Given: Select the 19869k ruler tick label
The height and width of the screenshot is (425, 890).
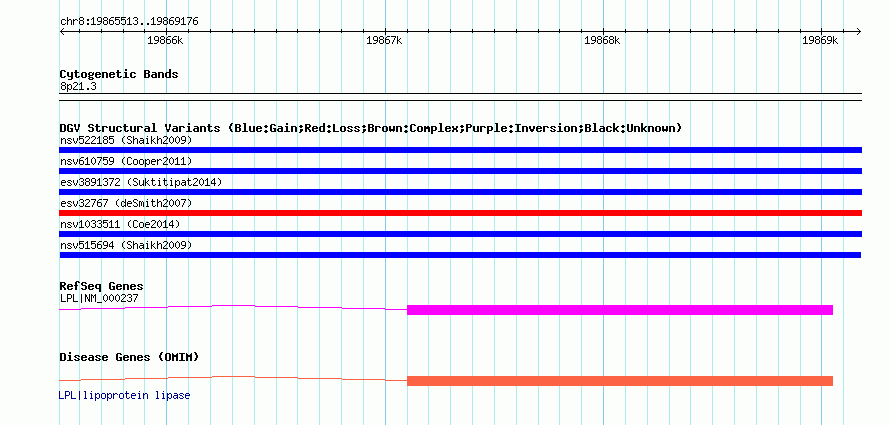Looking at the screenshot, I should tap(820, 40).
